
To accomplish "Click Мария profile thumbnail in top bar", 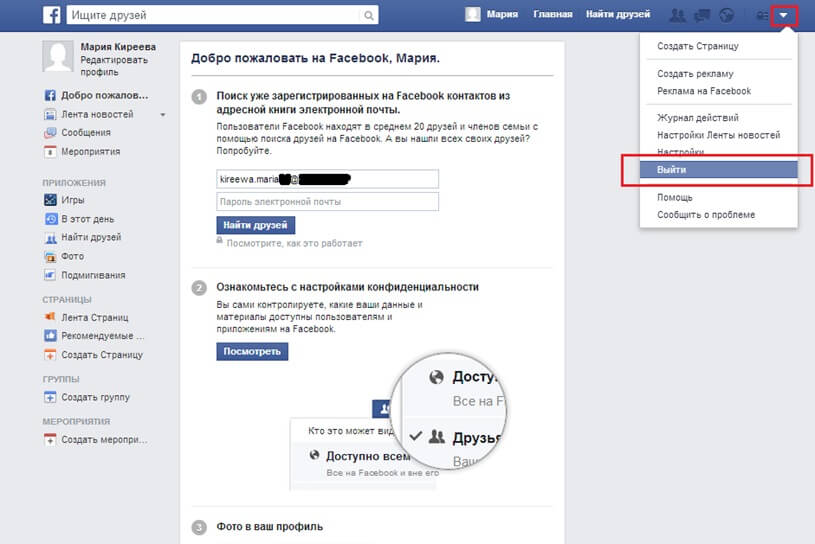I will [x=472, y=15].
